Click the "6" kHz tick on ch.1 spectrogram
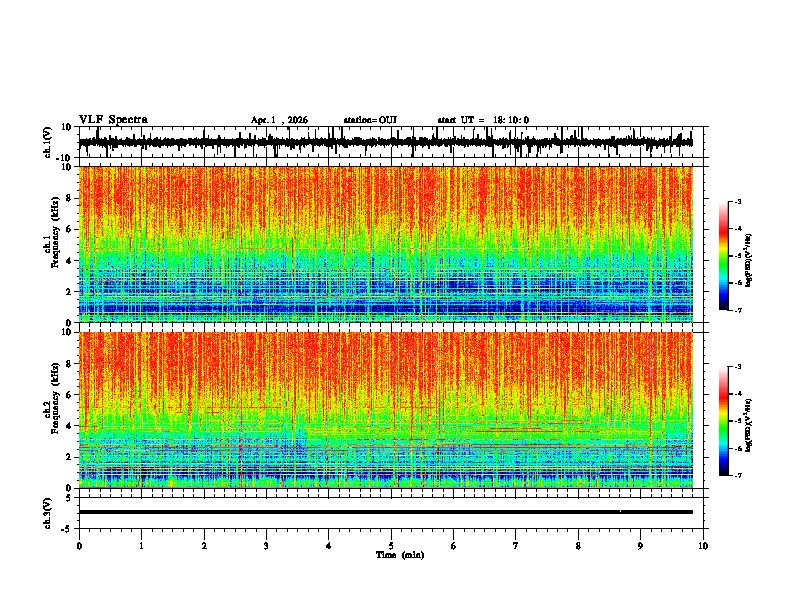792x612 pixels. pyautogui.click(x=70, y=229)
